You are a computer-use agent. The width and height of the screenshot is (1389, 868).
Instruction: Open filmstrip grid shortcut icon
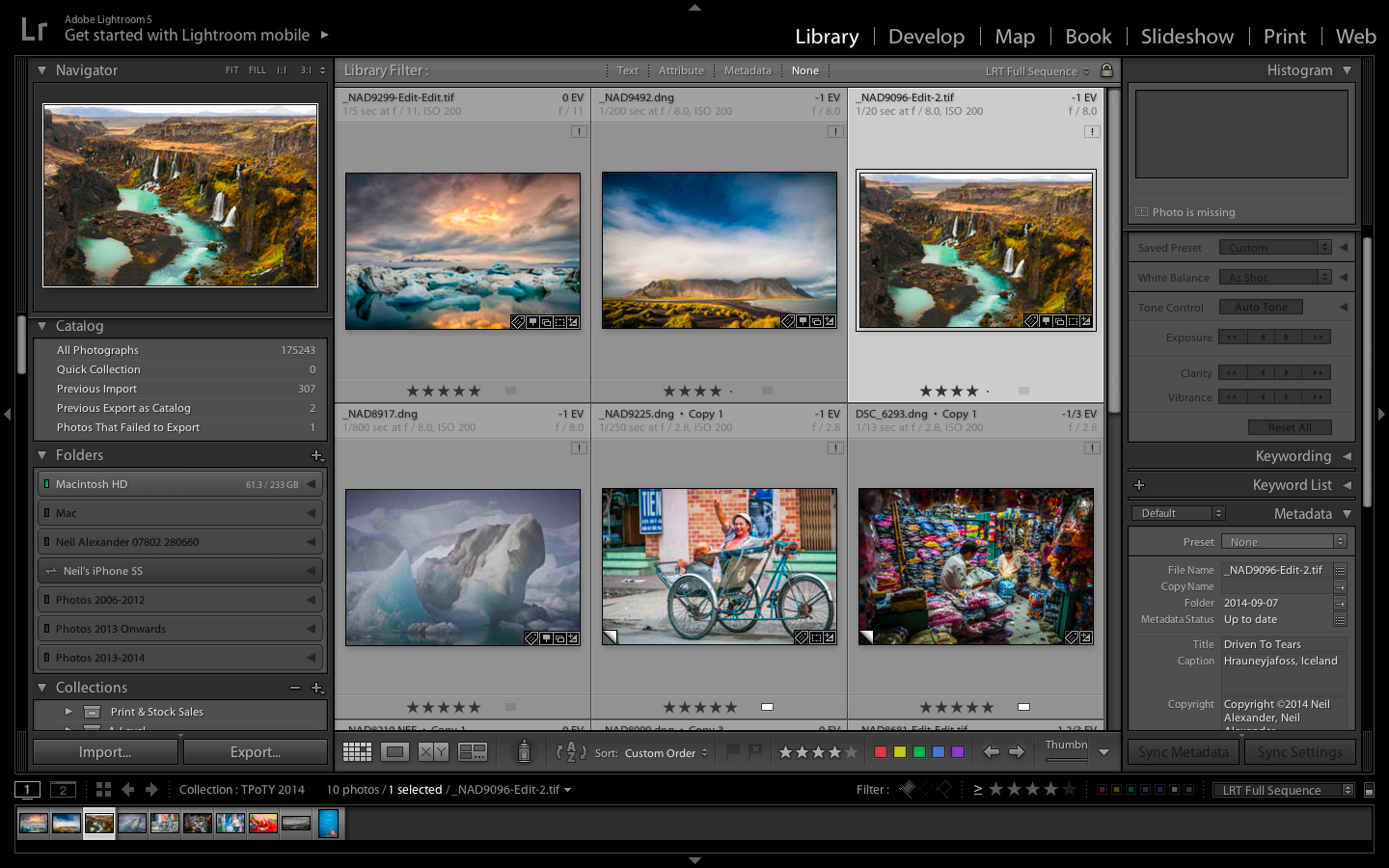point(103,789)
